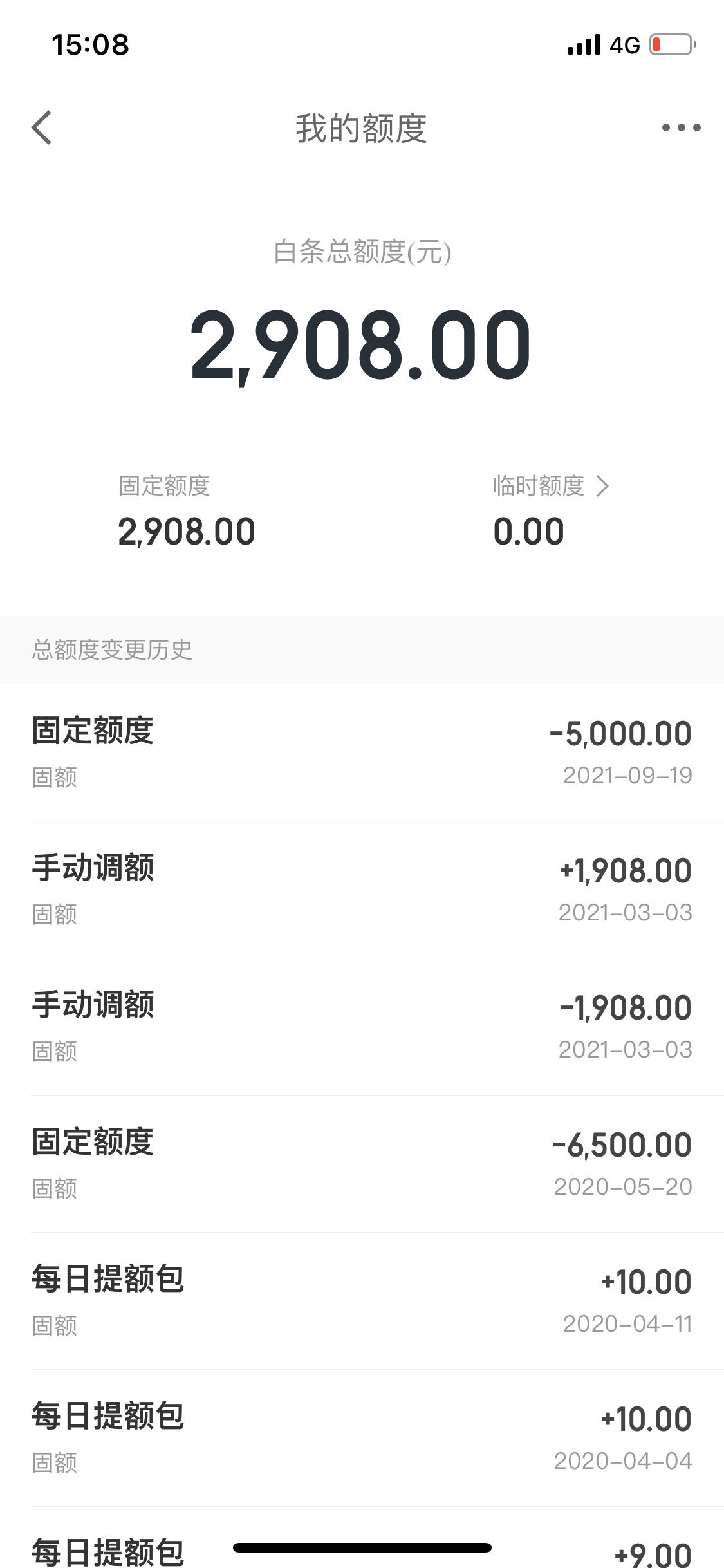The height and width of the screenshot is (1568, 724).
Task: Open the 每日提额包 entry dated 2020-04-04
Action: click(x=362, y=1438)
